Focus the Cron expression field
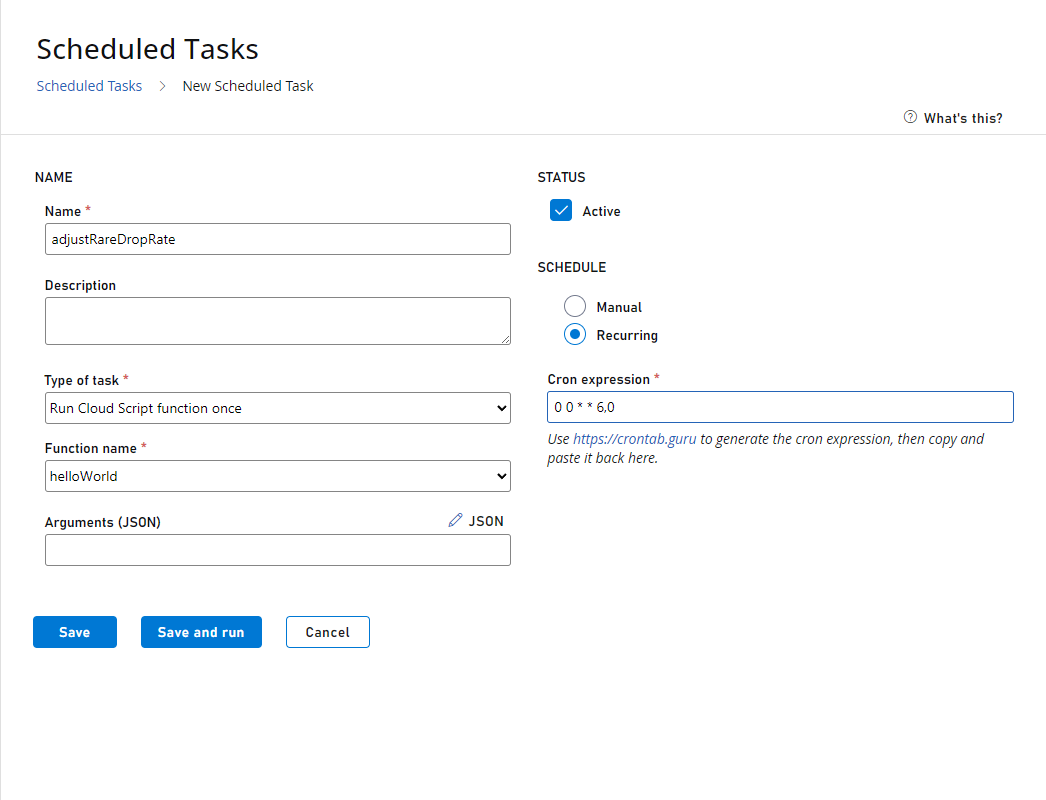 780,407
